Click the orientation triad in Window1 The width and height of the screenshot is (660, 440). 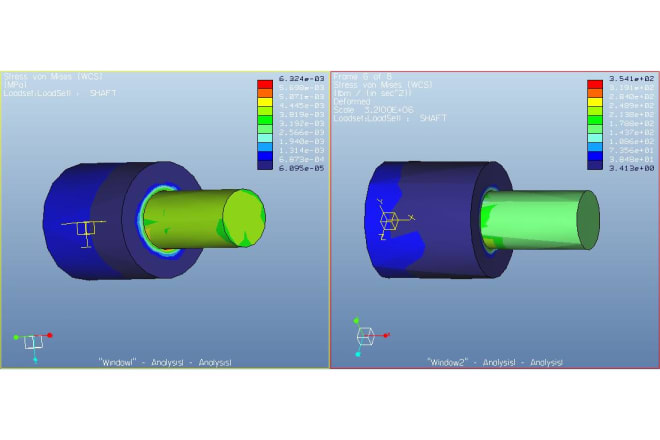tap(33, 341)
